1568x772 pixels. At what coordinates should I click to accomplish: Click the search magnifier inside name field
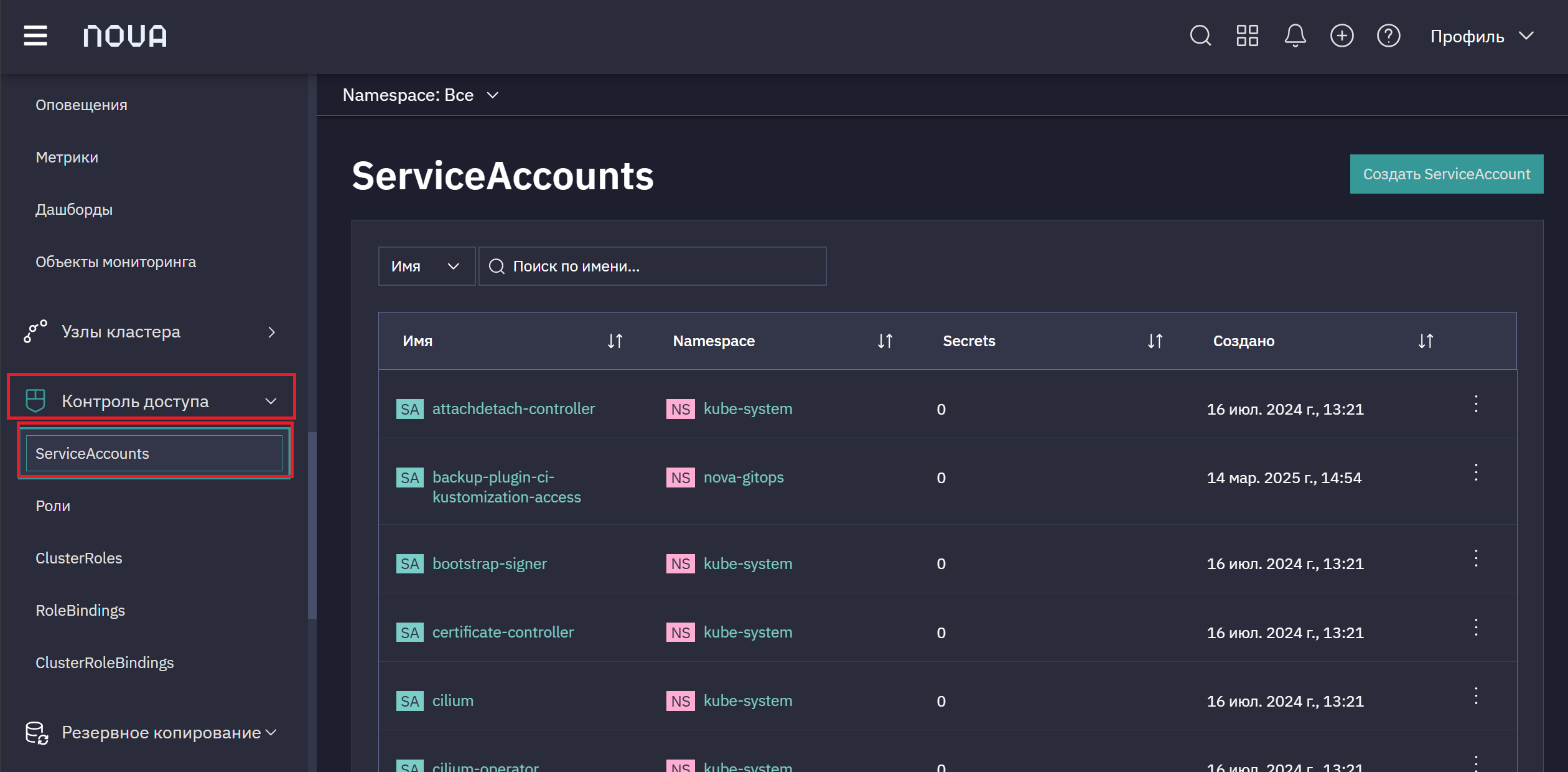click(x=497, y=266)
